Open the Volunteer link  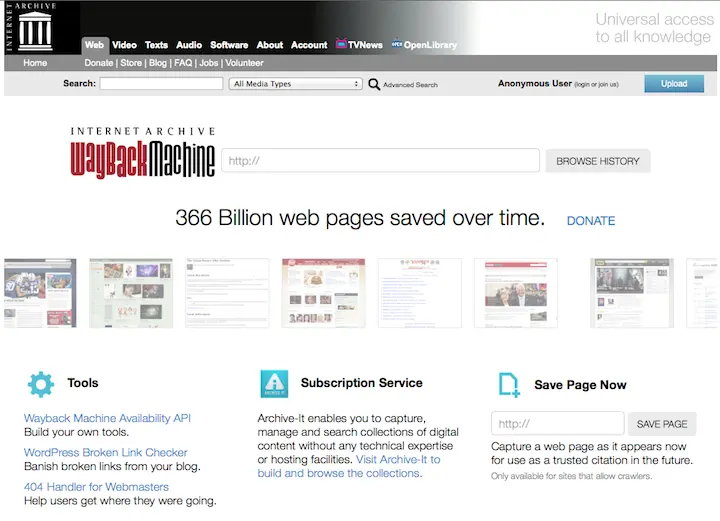pyautogui.click(x=244, y=63)
